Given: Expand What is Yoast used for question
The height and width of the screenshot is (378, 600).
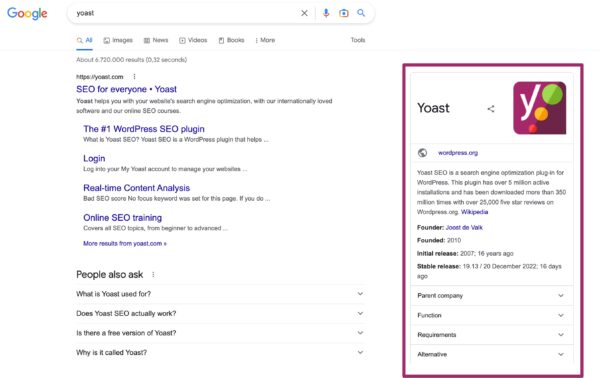Looking at the screenshot, I should pos(220,294).
